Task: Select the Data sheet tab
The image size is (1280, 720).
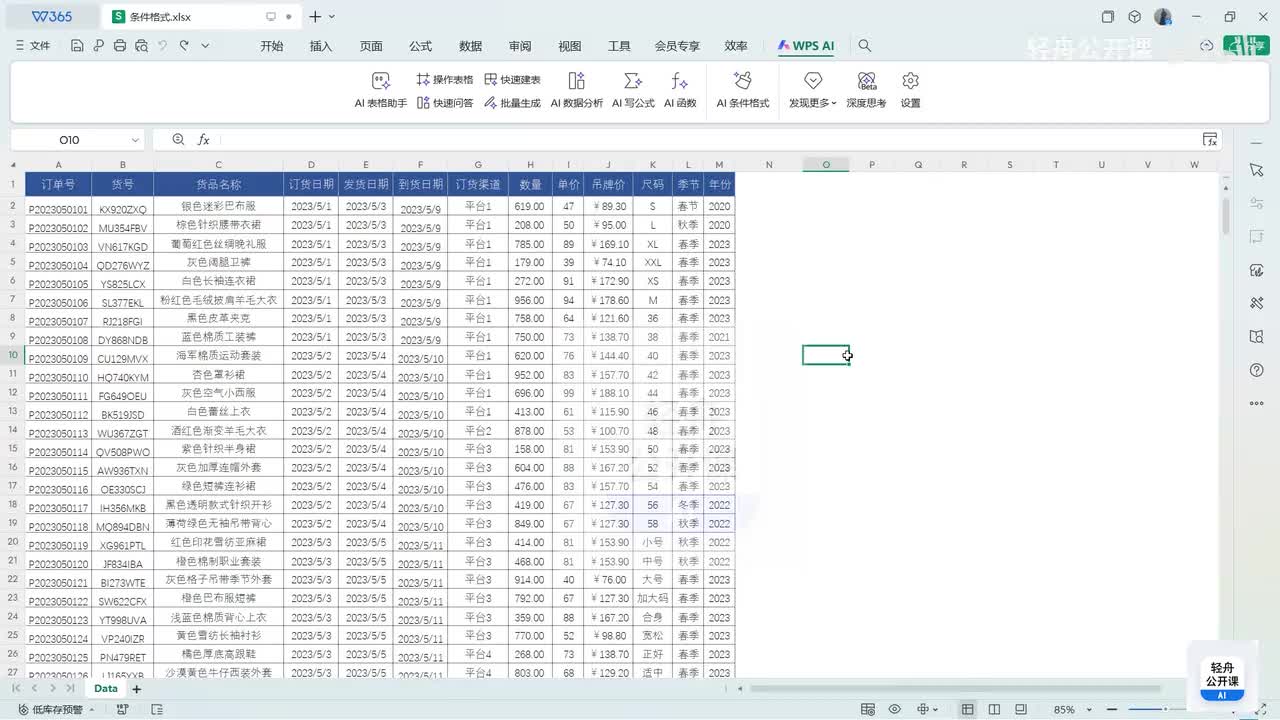Action: [105, 689]
